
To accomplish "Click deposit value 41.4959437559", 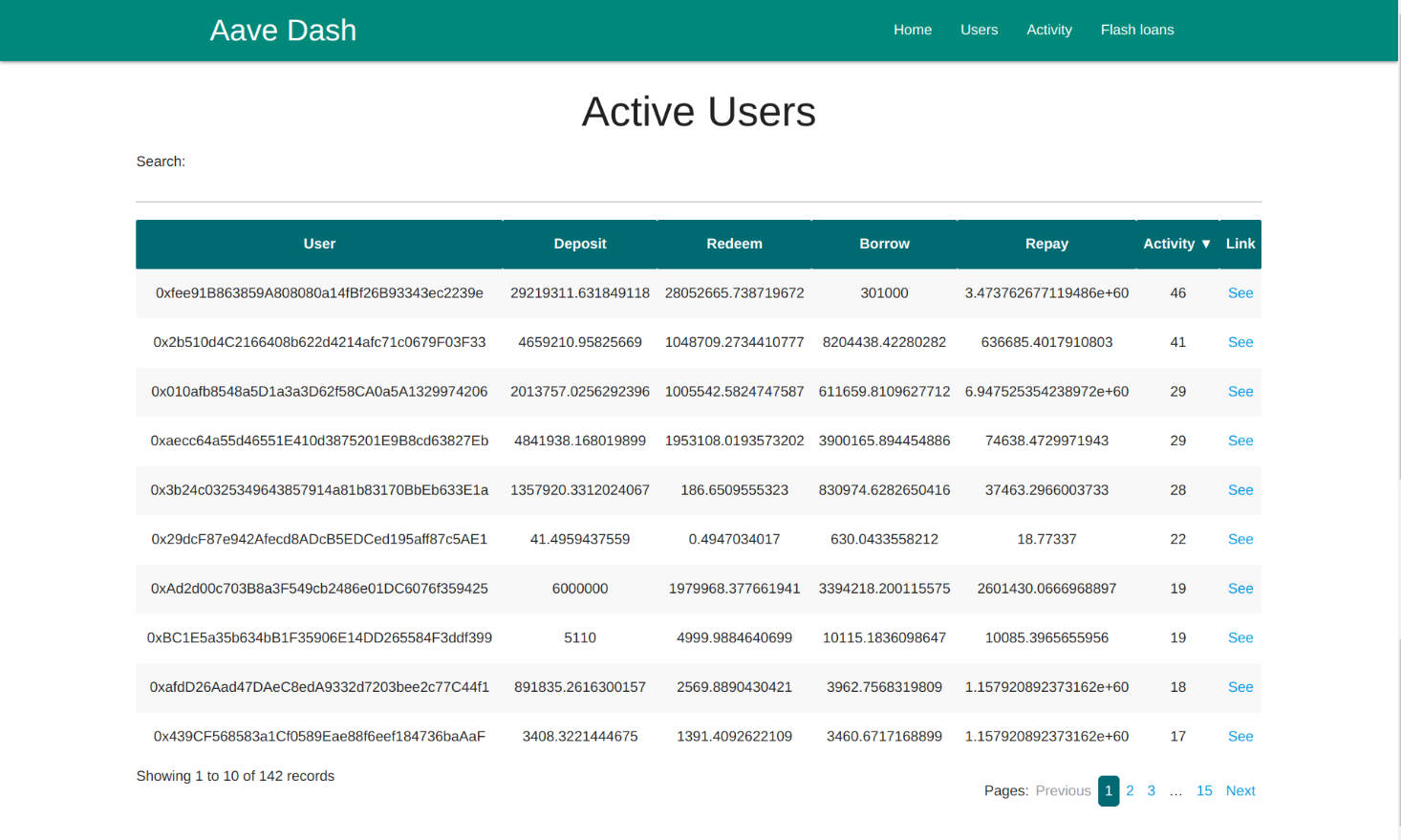I will (580, 539).
